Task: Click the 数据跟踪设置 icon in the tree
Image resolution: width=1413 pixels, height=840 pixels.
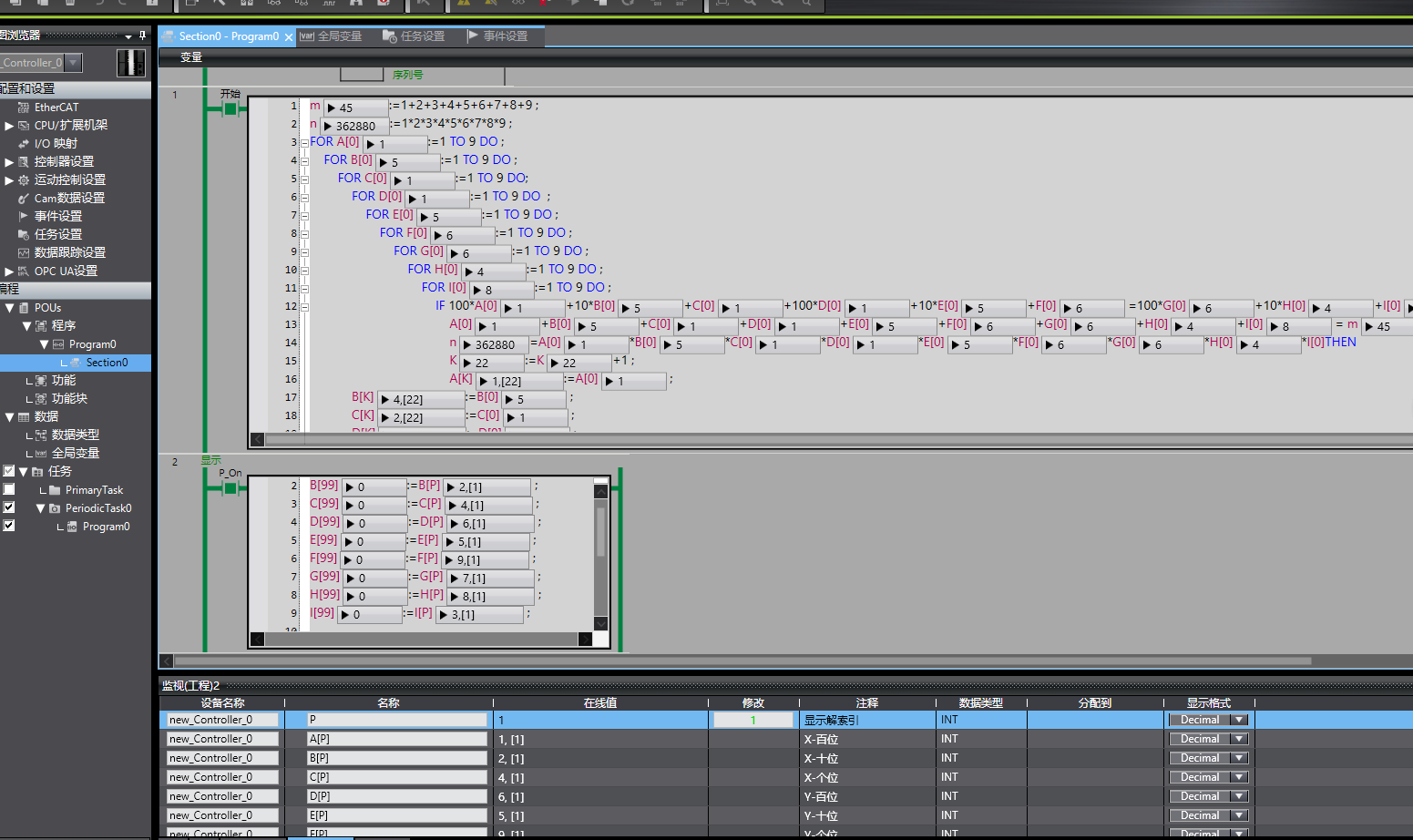Action: [x=24, y=253]
